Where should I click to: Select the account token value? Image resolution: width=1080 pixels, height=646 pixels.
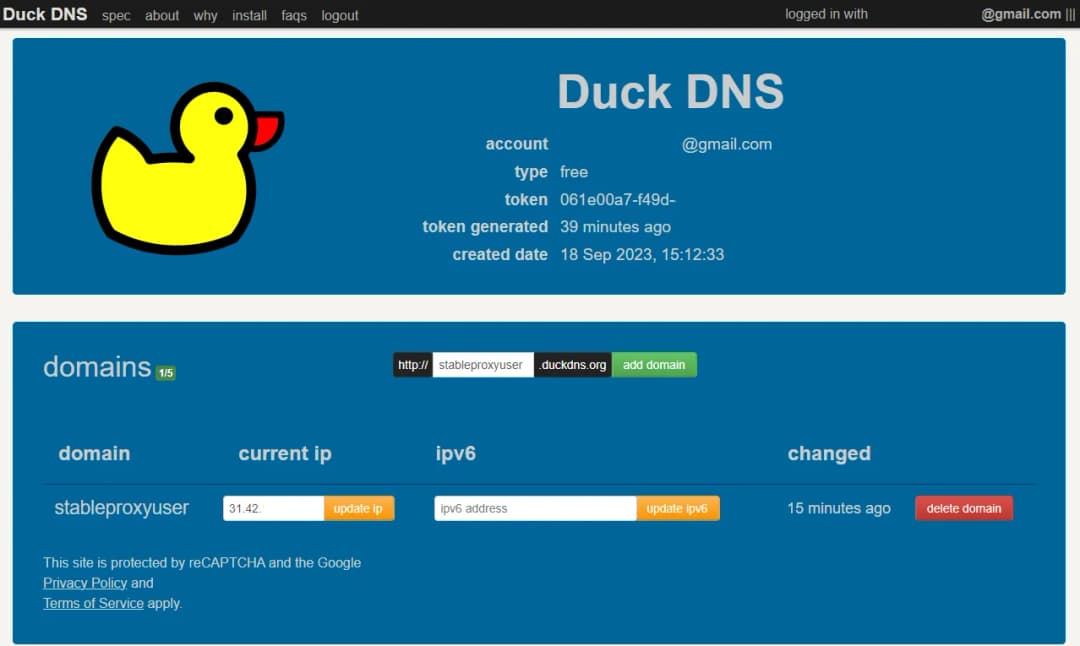tap(617, 199)
